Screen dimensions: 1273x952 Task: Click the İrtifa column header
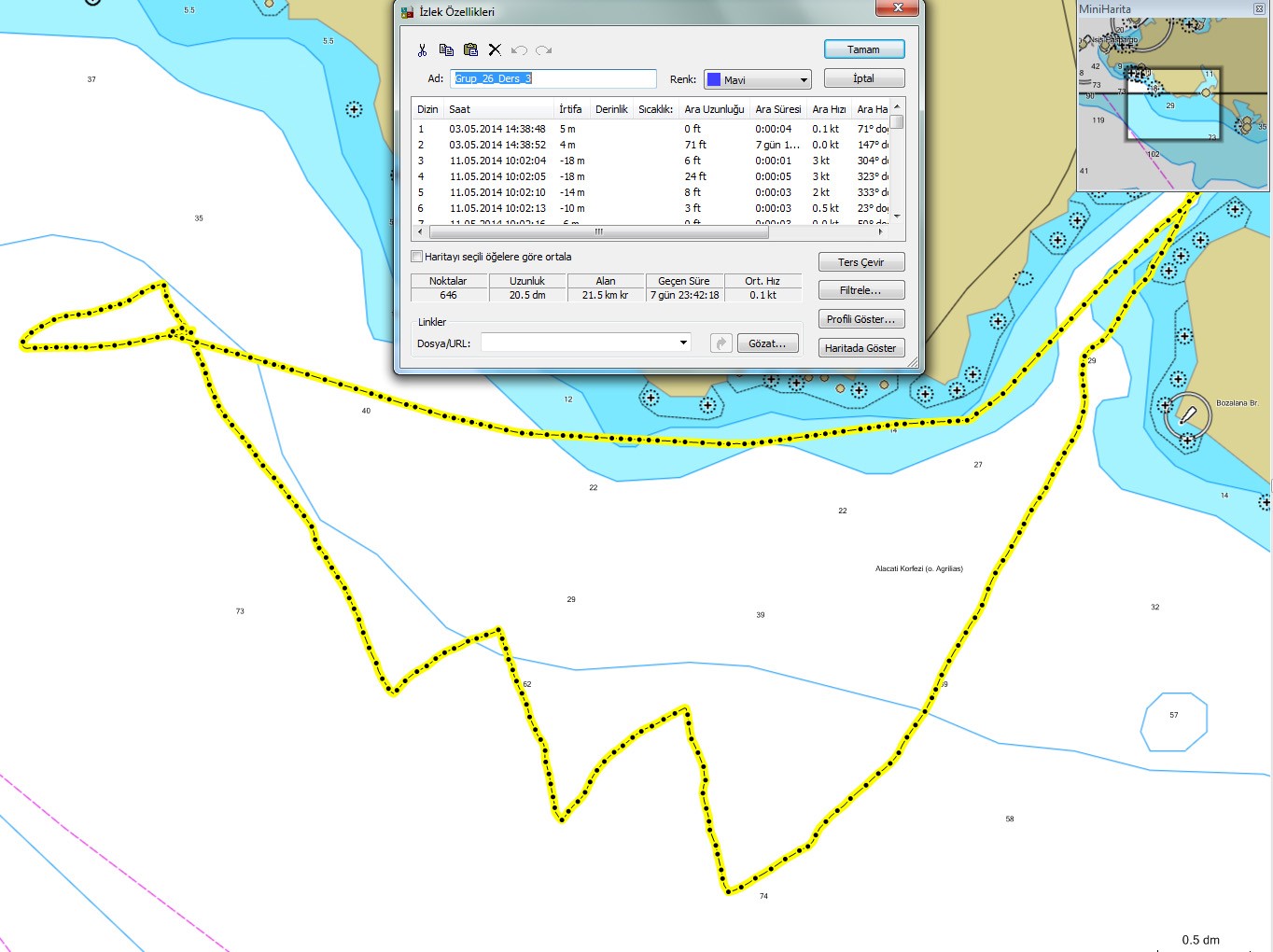click(572, 109)
